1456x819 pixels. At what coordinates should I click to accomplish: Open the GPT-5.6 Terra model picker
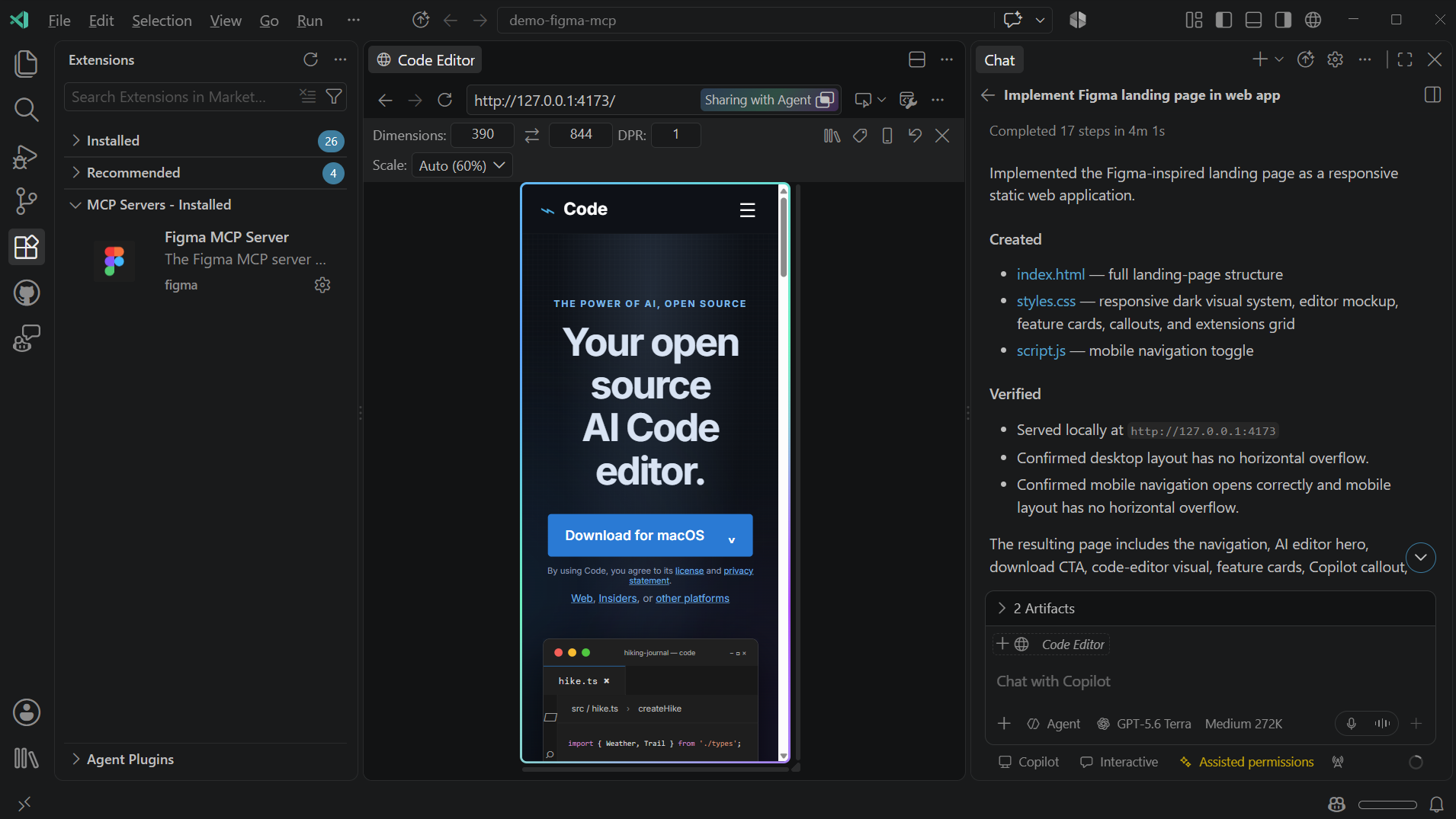pyautogui.click(x=1143, y=724)
